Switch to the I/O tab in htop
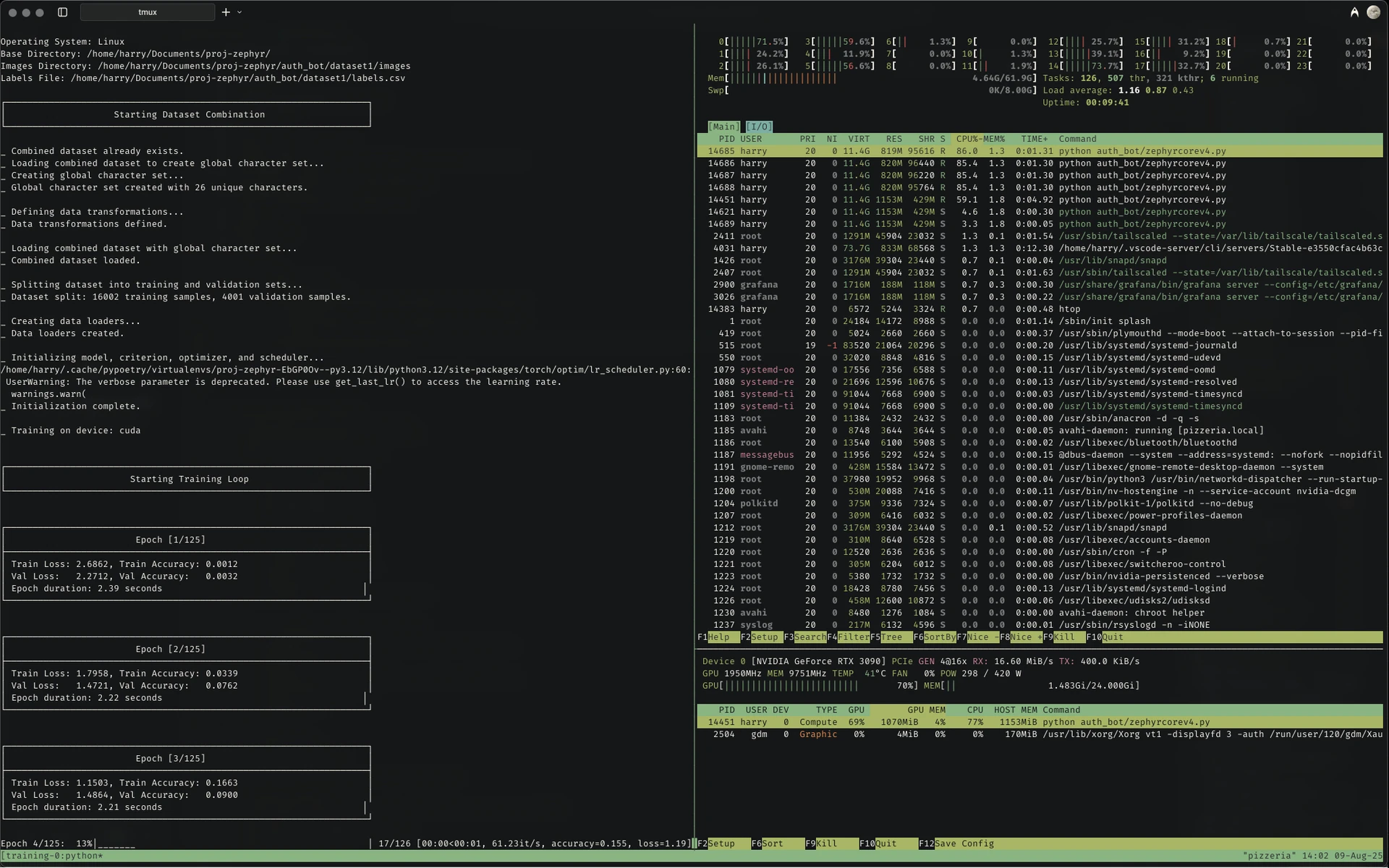 coord(758,126)
